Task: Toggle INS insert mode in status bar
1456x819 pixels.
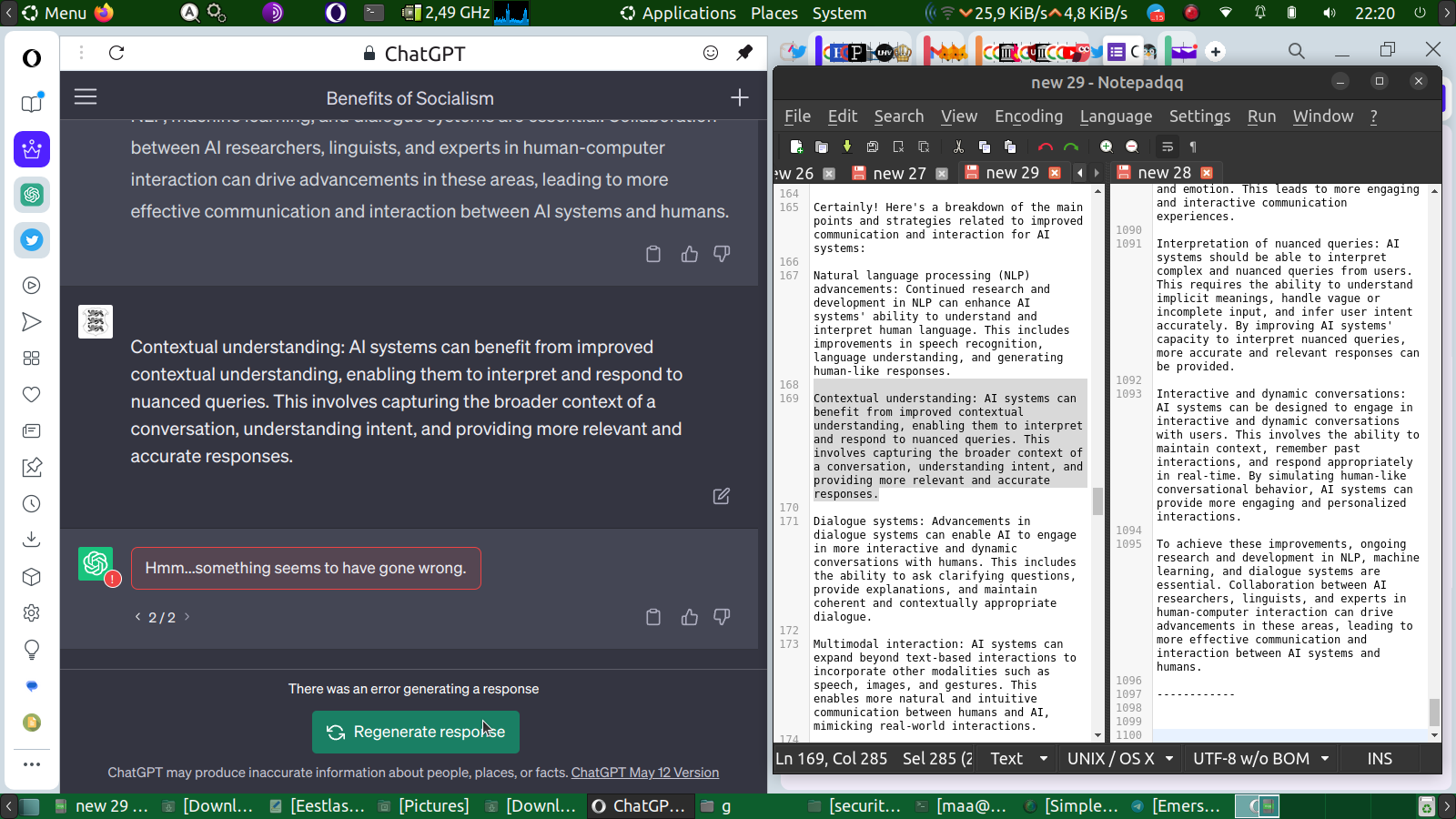Action: tap(1380, 759)
